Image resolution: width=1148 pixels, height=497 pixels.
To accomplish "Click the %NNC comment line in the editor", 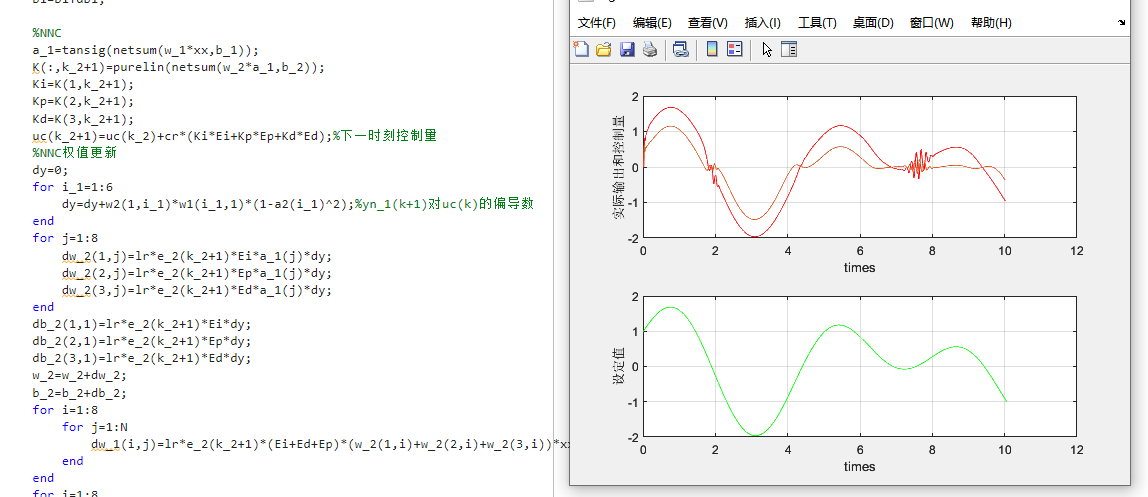I will [x=47, y=33].
